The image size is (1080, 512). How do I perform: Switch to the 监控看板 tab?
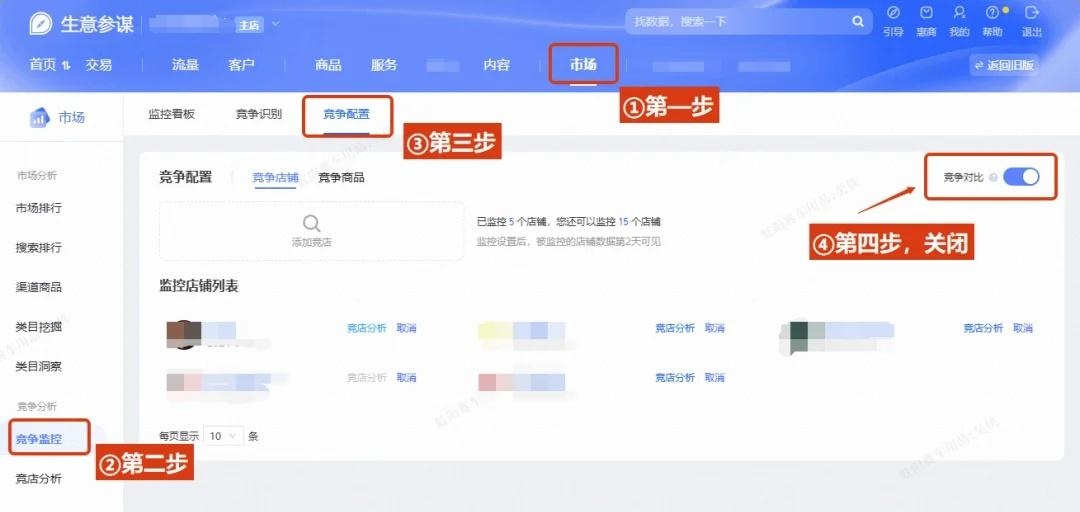point(172,114)
